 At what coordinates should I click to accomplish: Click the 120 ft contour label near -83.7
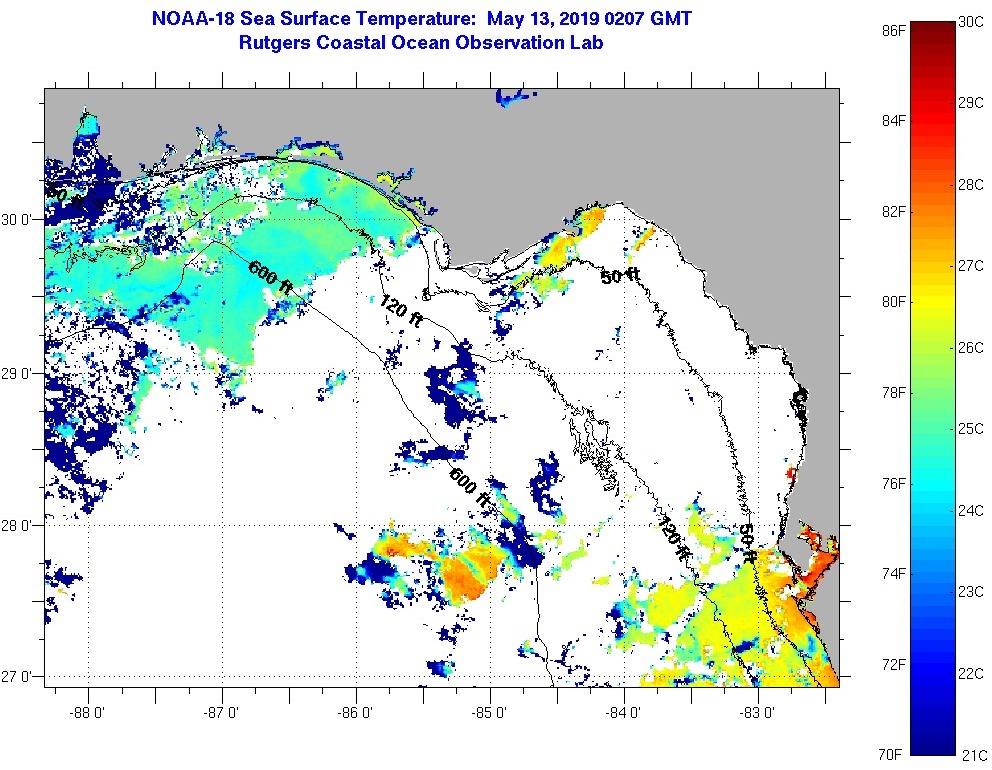tap(674, 538)
